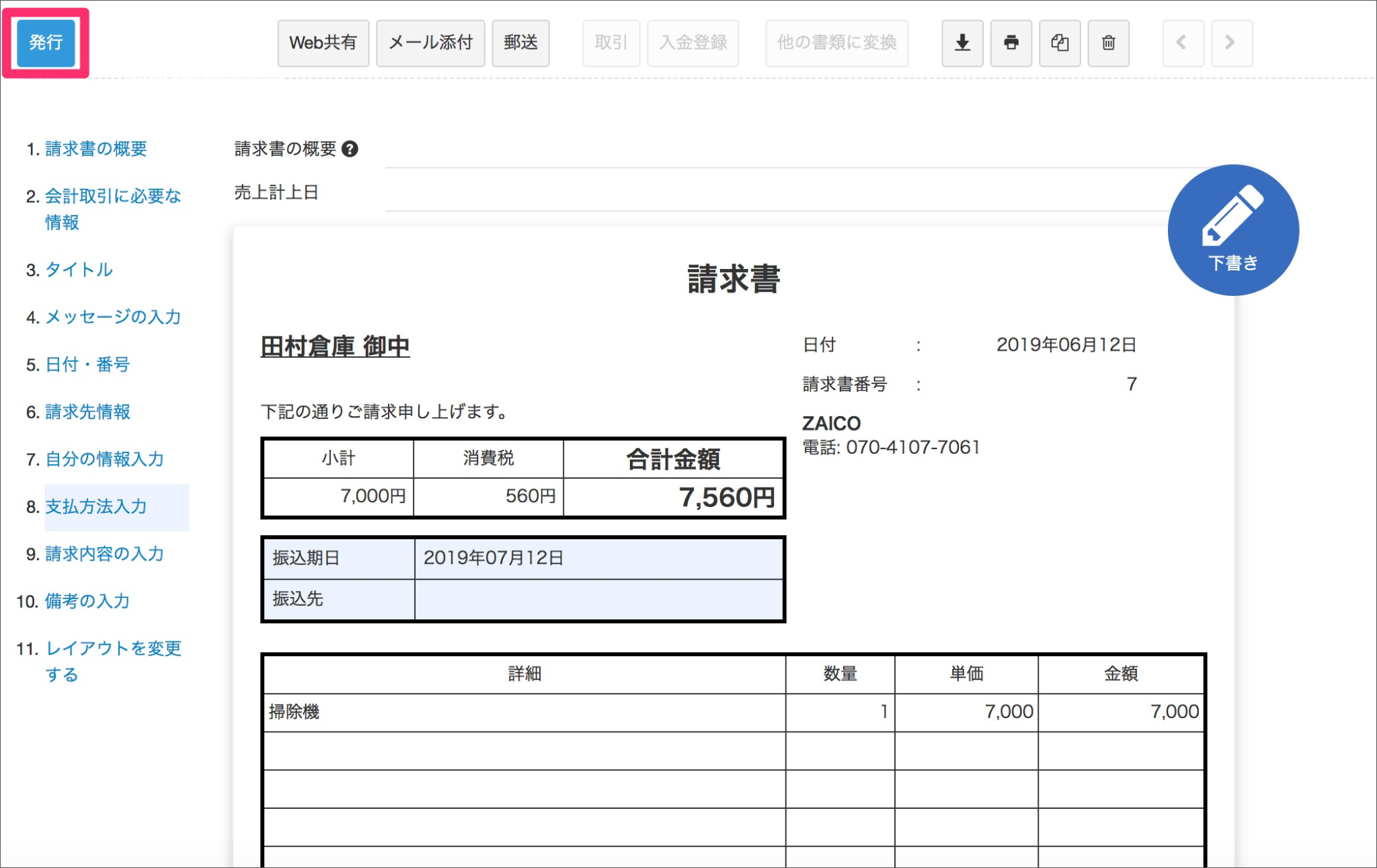Click the 取引 button
The width and height of the screenshot is (1377, 868).
pyautogui.click(x=611, y=43)
